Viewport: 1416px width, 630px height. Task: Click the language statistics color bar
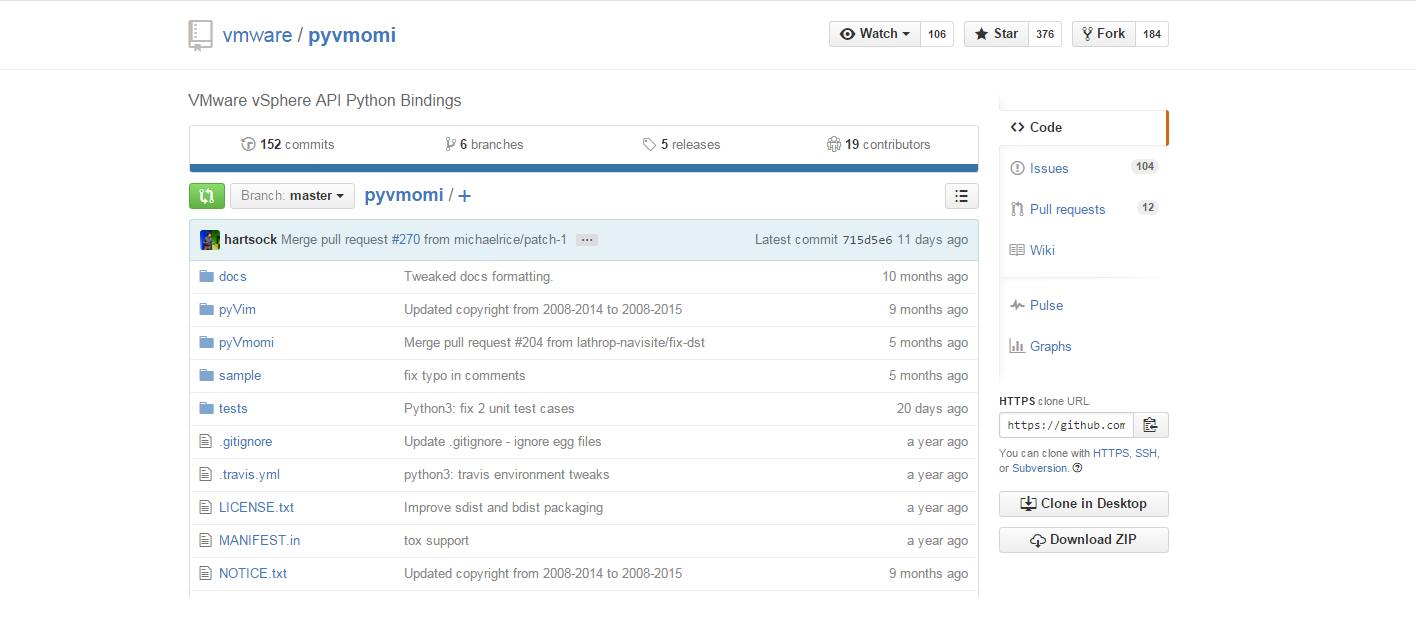584,168
